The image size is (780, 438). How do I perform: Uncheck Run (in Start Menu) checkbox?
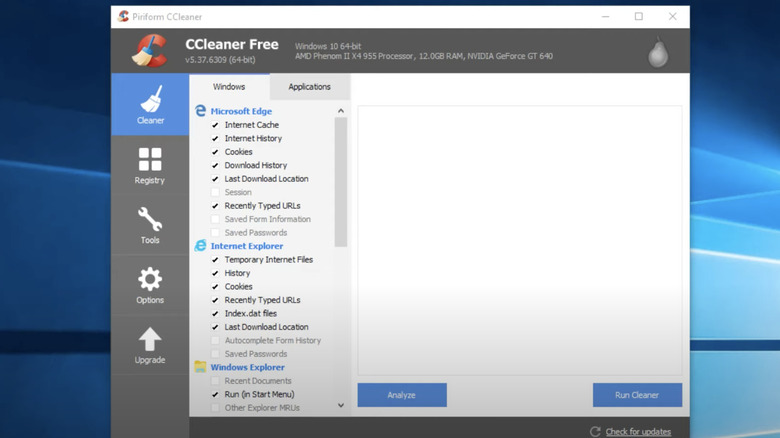pyautogui.click(x=215, y=394)
